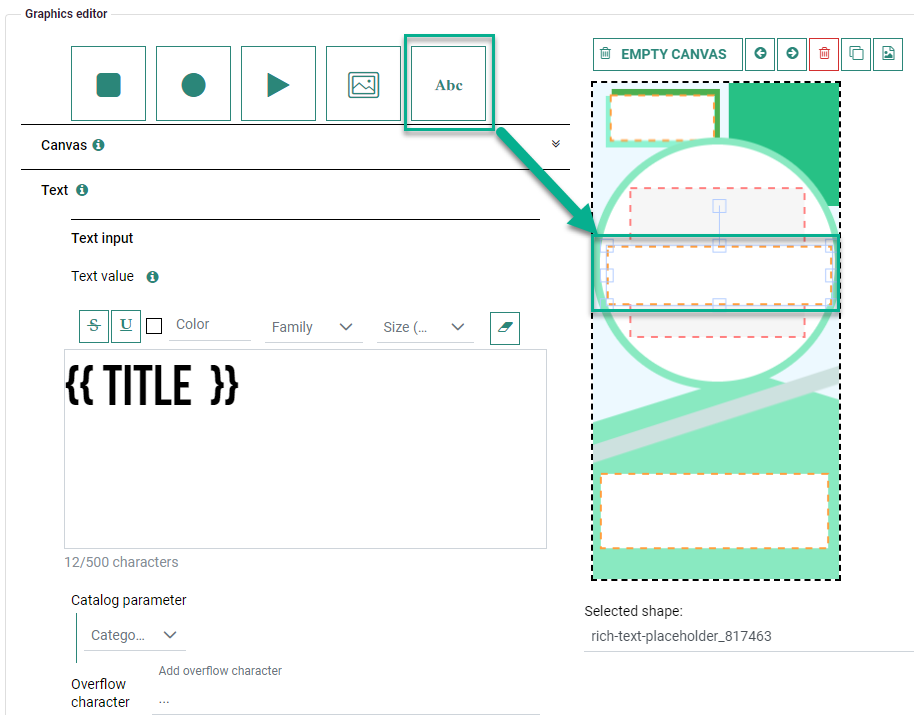
Task: Add a rounded square shape
Action: point(108,84)
